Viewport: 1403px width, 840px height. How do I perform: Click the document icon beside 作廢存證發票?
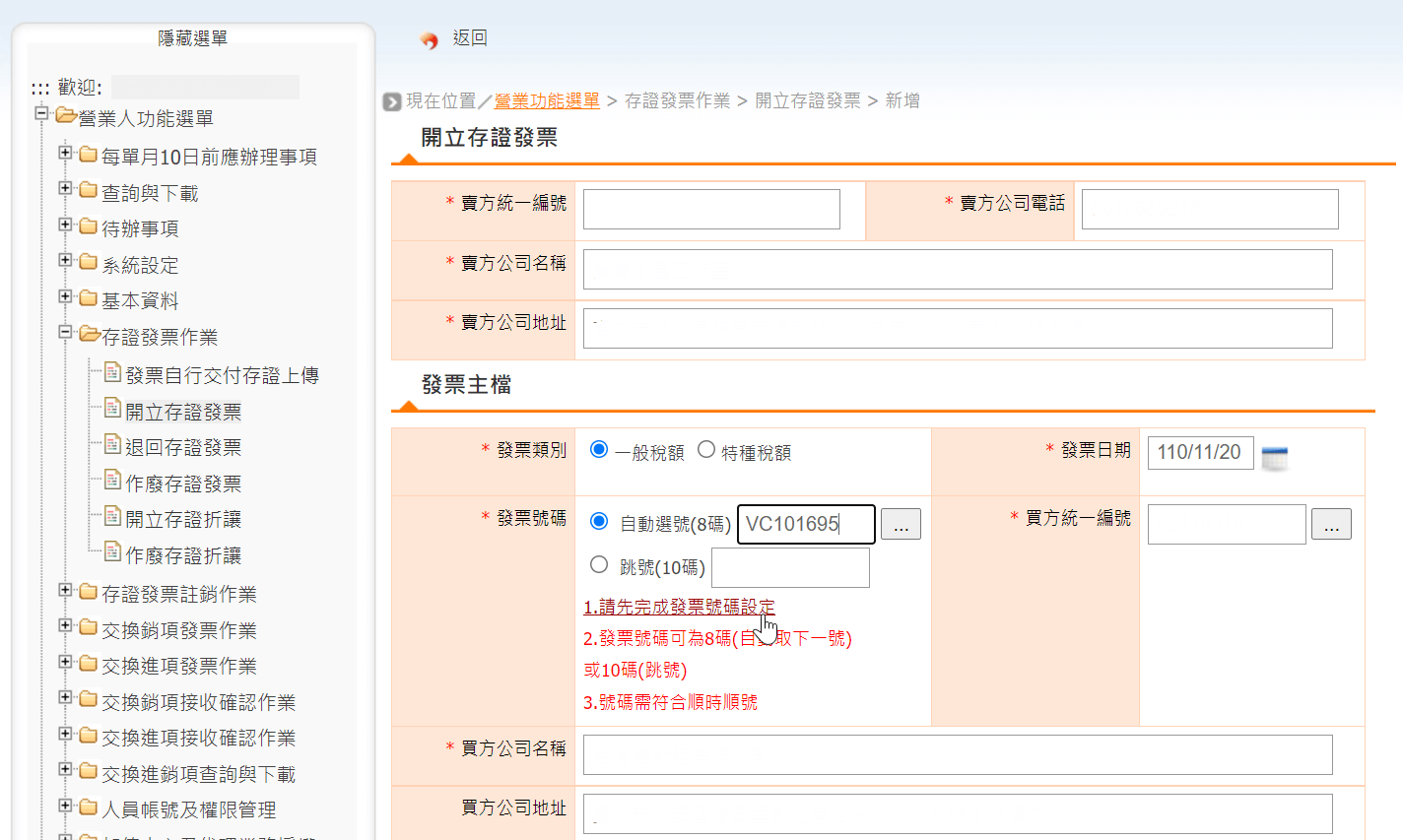point(113,482)
